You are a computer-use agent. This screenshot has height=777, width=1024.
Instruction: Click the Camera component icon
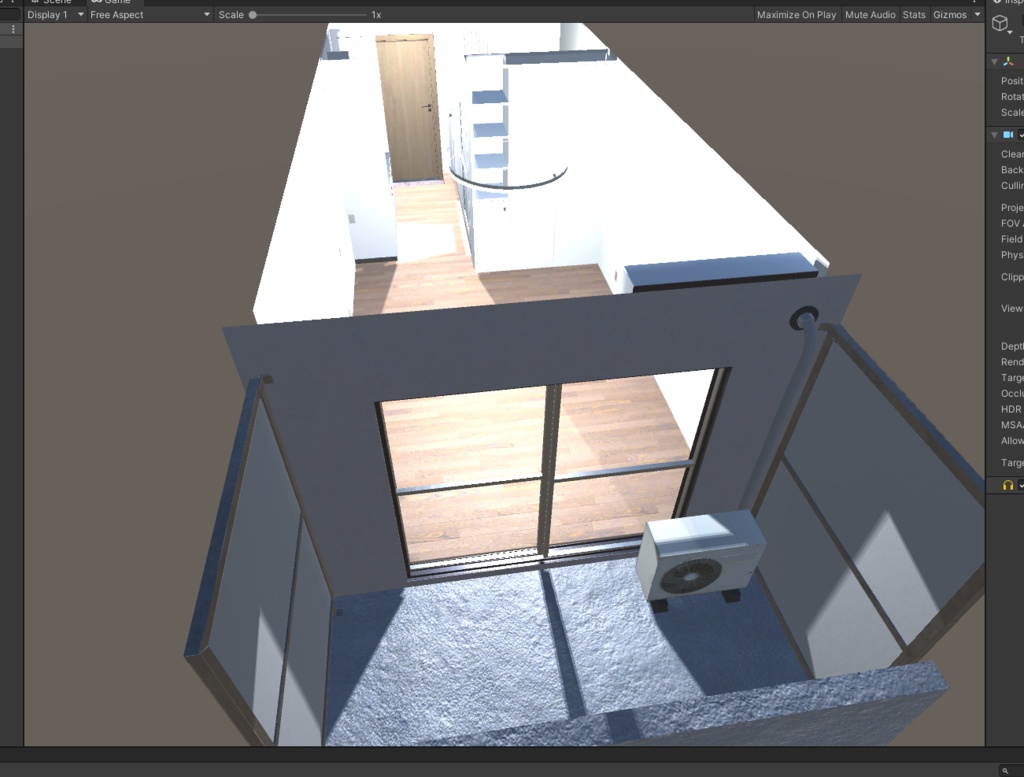tap(1008, 133)
